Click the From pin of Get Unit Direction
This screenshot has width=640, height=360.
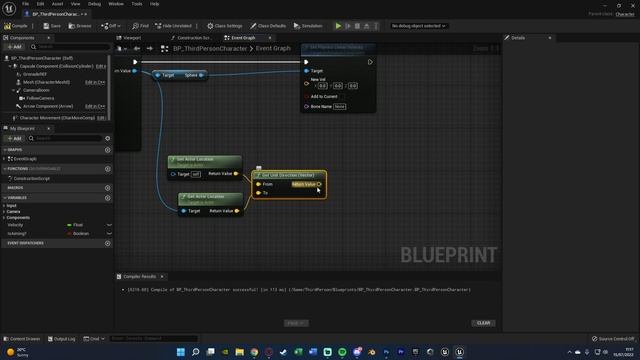tap(258, 184)
